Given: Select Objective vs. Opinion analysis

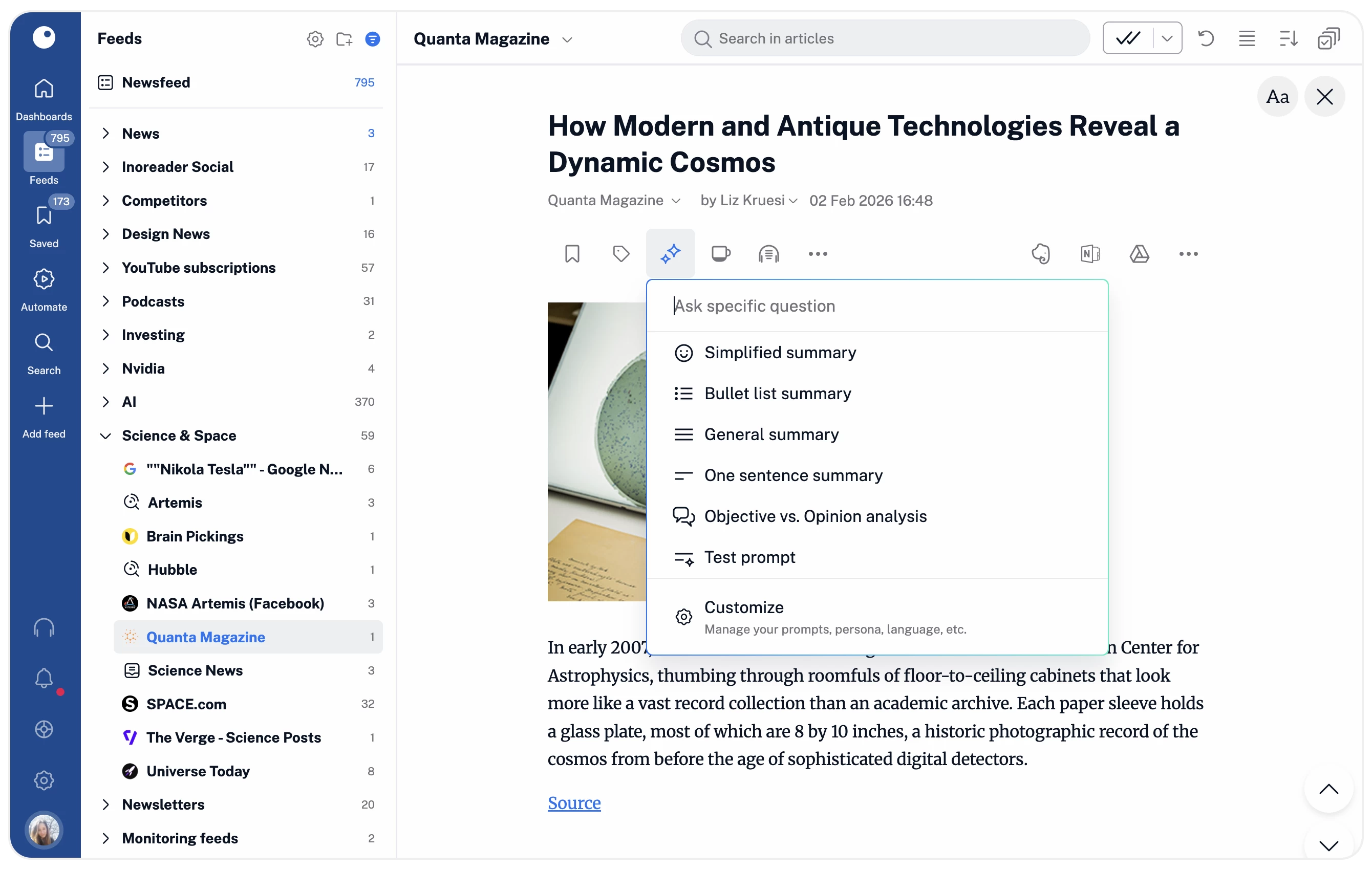Looking at the screenshot, I should click(815, 516).
